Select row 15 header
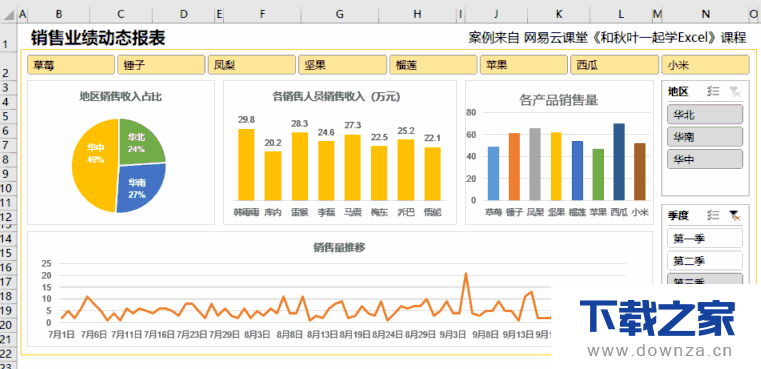The image size is (761, 369). coord(8,253)
